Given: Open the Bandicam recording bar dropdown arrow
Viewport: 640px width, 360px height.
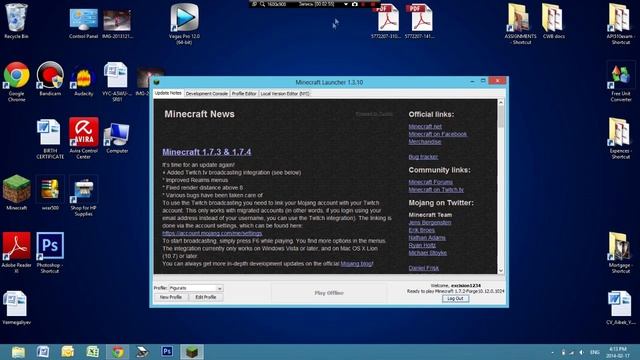Looking at the screenshot, I should pos(346,4).
